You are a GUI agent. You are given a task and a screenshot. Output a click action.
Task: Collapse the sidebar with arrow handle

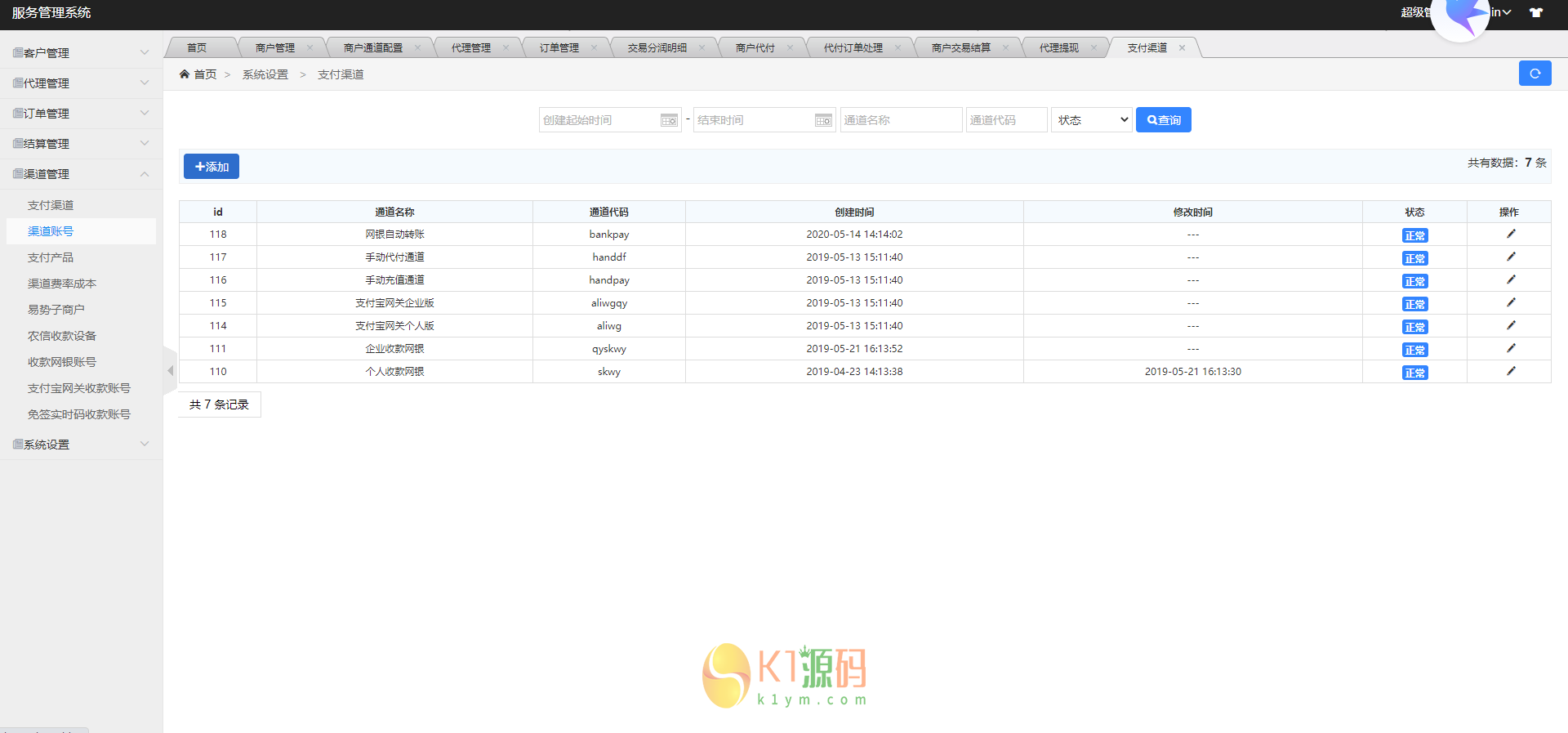[x=170, y=371]
